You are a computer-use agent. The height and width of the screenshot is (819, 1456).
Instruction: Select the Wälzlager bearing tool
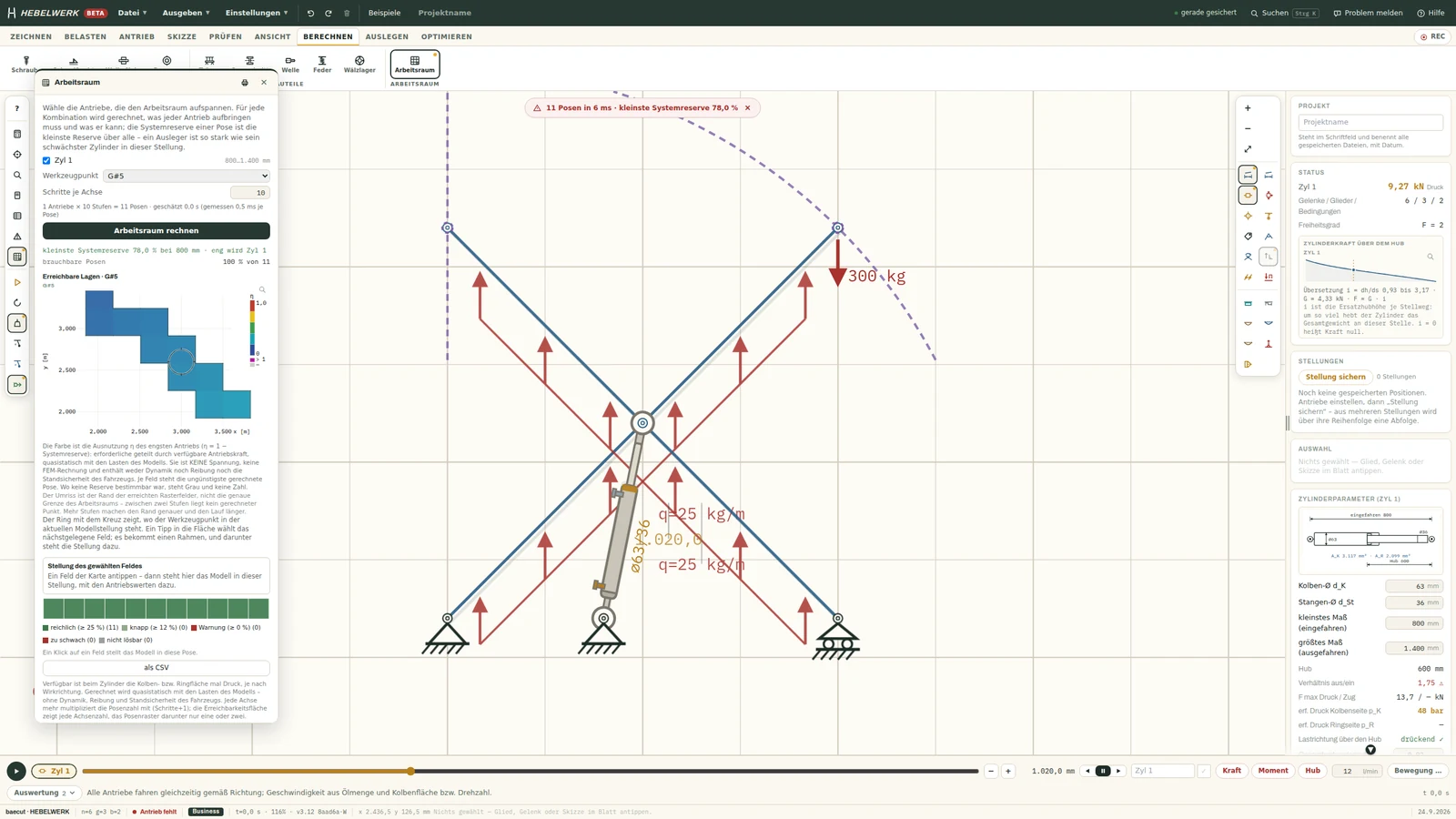(x=359, y=64)
